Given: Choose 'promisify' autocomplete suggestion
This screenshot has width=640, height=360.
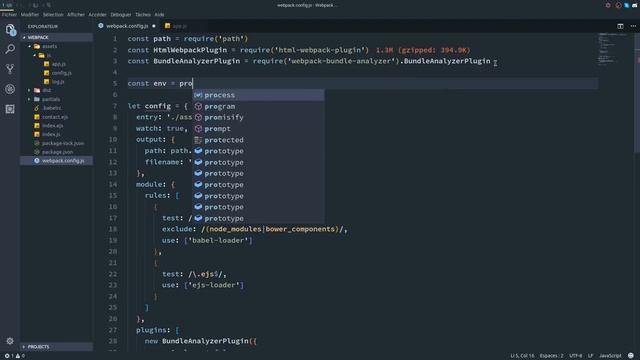Looking at the screenshot, I should point(258,117).
